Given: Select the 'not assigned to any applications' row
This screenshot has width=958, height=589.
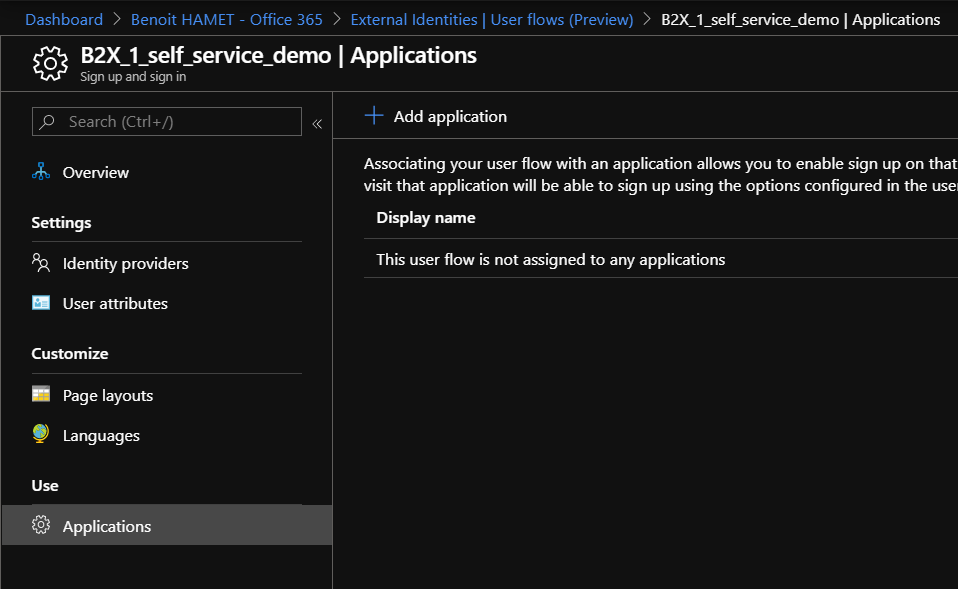Looking at the screenshot, I should (x=551, y=260).
